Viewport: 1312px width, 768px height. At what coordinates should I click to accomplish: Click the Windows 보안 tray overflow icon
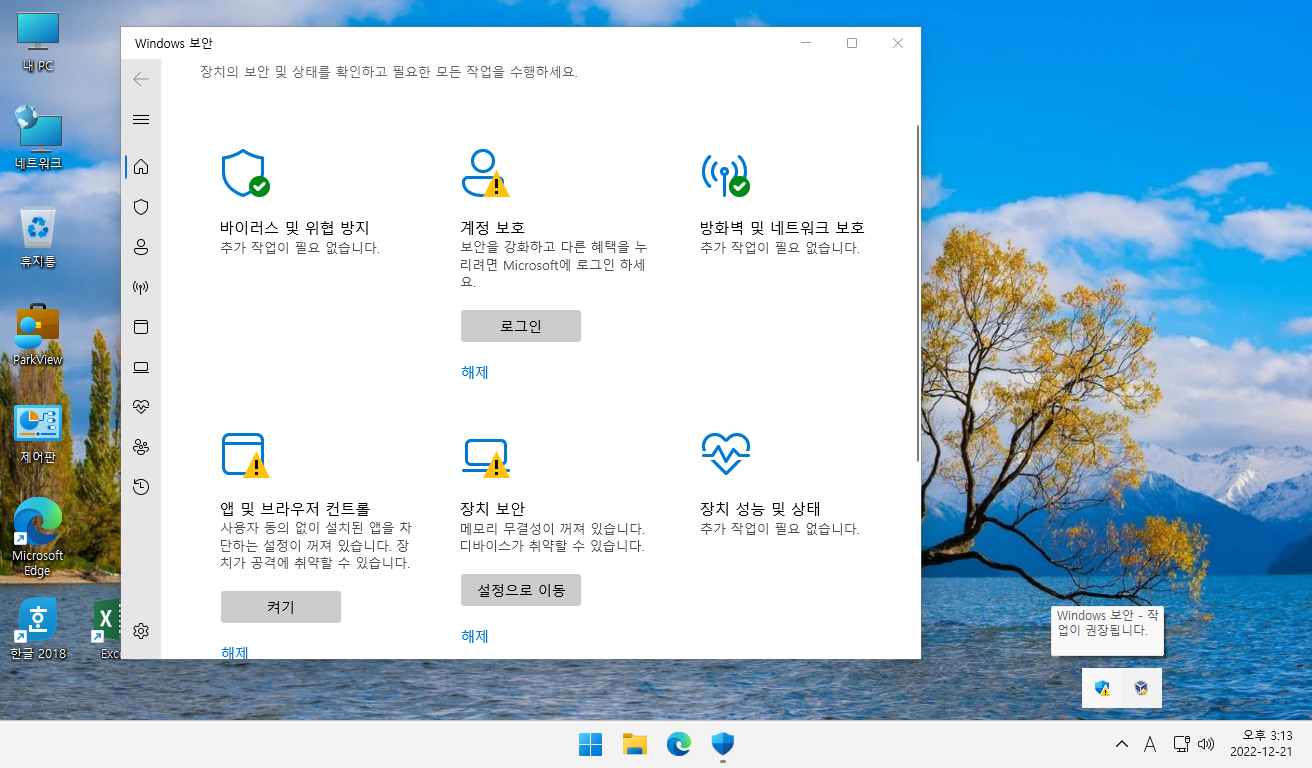[1102, 688]
